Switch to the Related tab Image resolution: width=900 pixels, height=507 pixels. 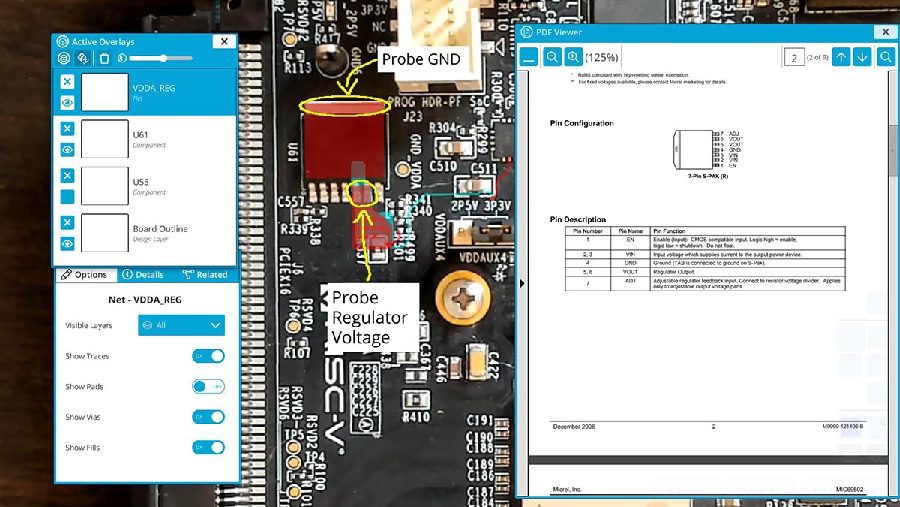pos(205,274)
